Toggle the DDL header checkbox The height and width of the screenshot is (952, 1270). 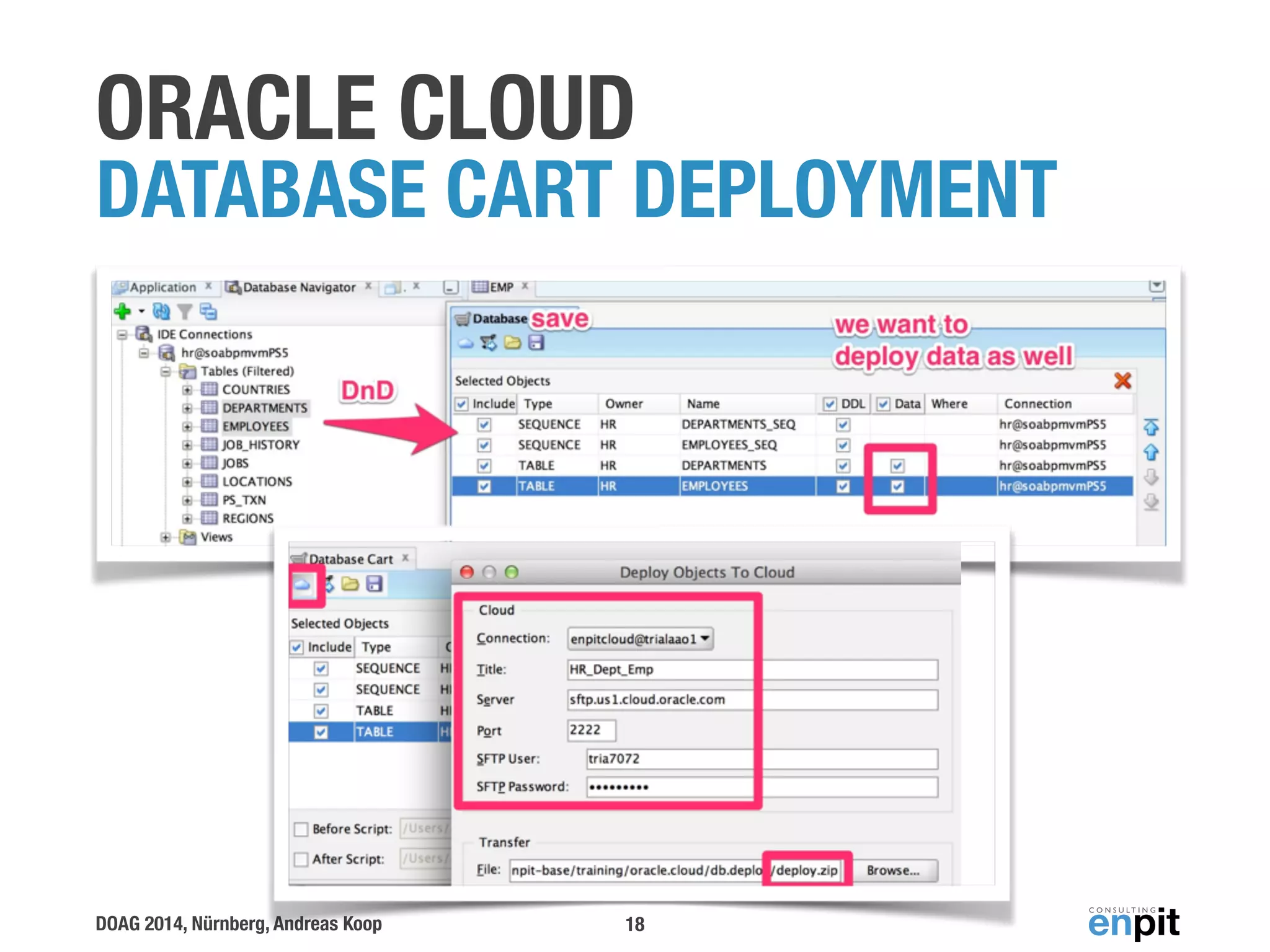830,404
